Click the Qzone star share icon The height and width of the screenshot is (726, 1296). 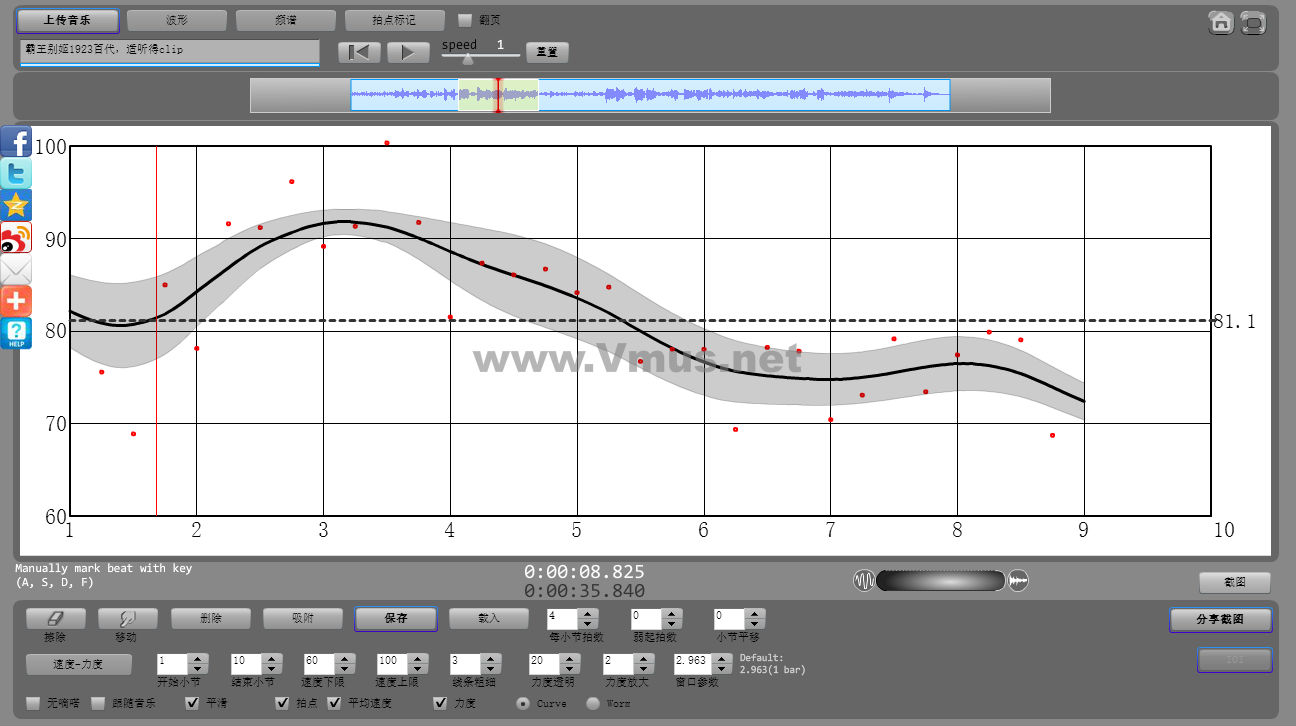click(16, 205)
